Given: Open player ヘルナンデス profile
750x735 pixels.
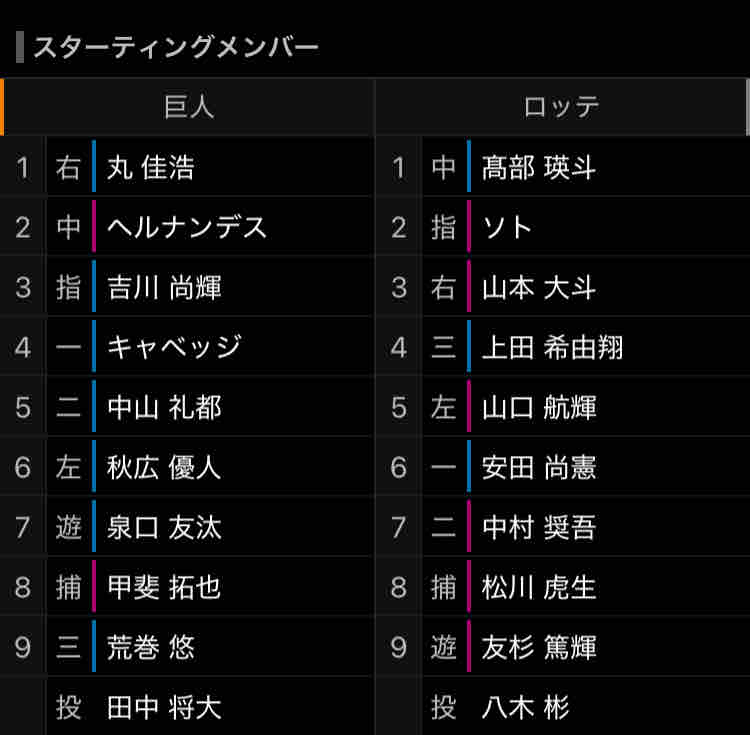Looking at the screenshot, I should pos(187,227).
